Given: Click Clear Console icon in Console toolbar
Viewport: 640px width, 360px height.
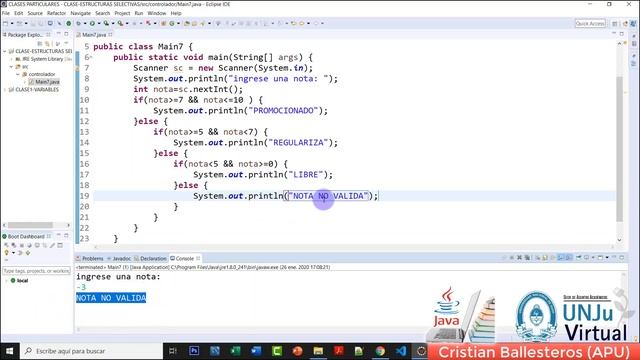Looking at the screenshot, I should 538,258.
